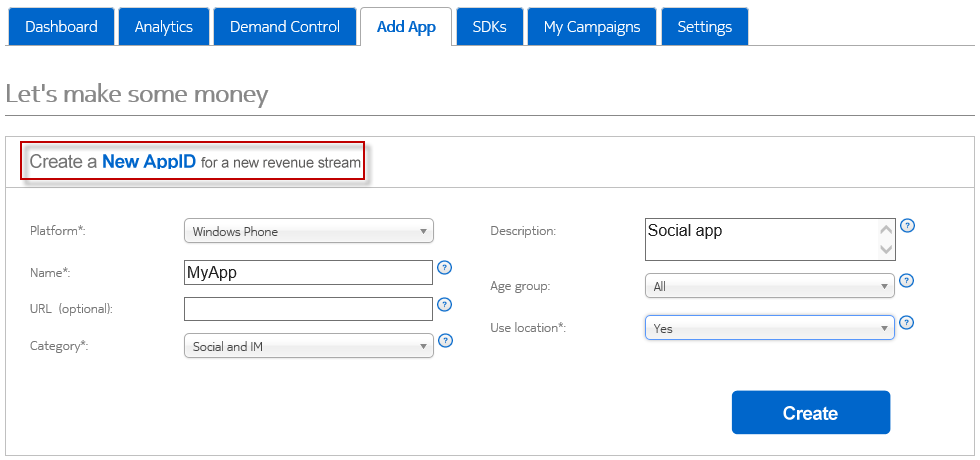Viewport: 980px width, 460px height.
Task: Open the SDKs tab
Action: coord(489,27)
